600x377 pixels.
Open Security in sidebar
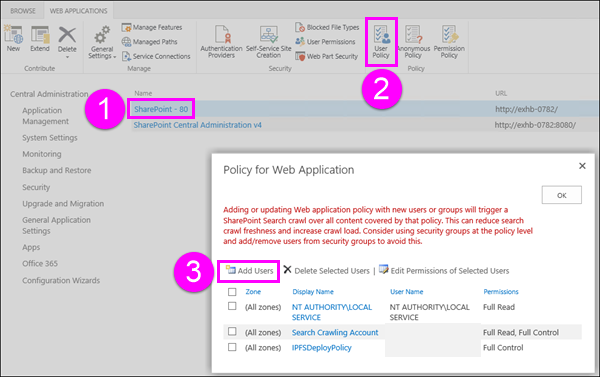point(36,187)
